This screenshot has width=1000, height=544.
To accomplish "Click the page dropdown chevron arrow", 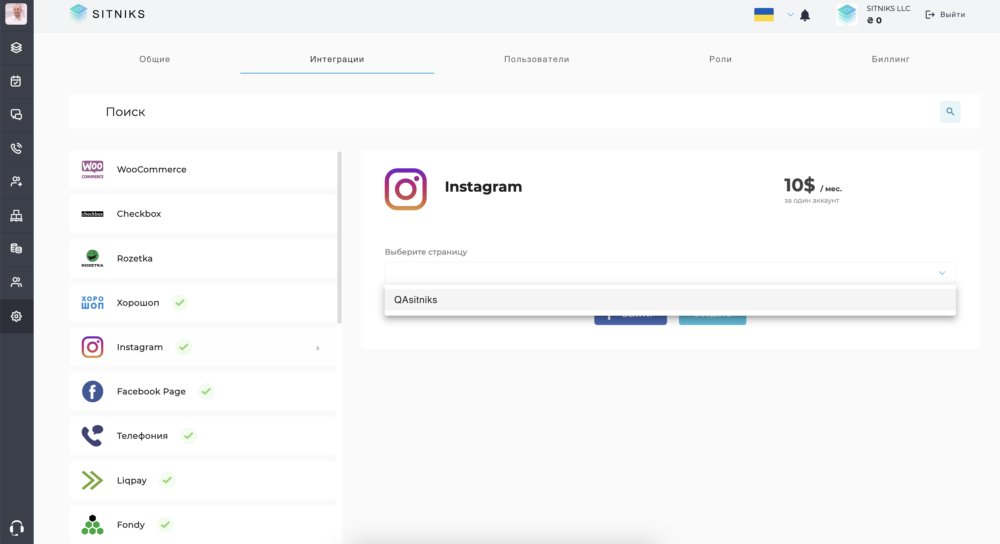I will click(x=942, y=273).
